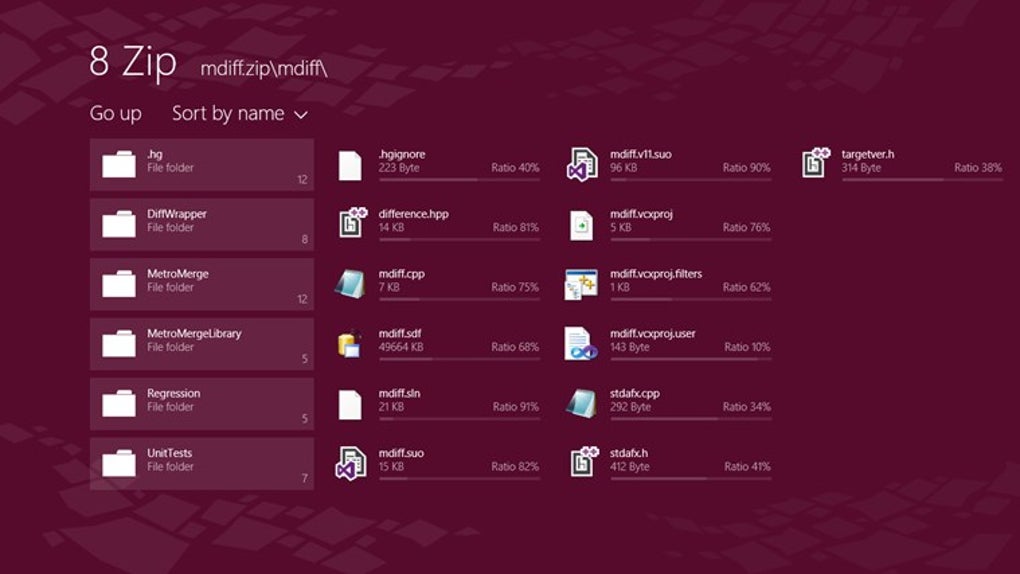Click the mdiff.vcxproj.filters icon

tap(581, 284)
